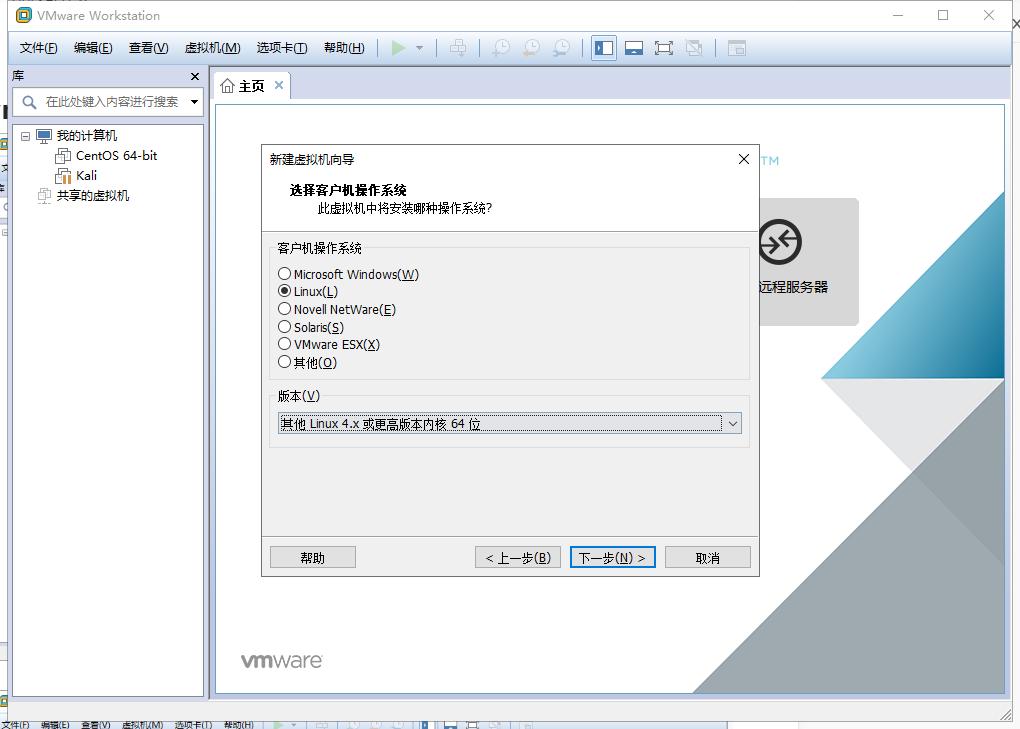This screenshot has height=729, width=1020.
Task: Close the 库 library panel
Action: pos(195,77)
